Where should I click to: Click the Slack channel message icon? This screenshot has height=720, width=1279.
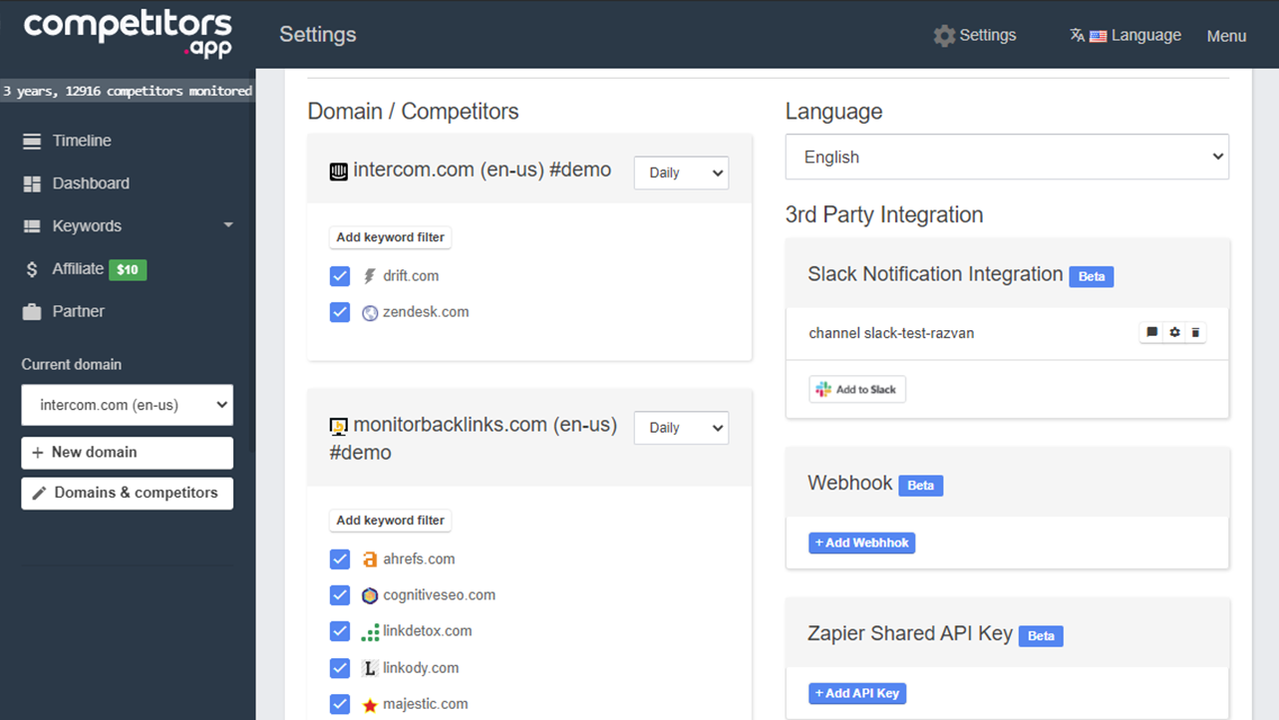pyautogui.click(x=1152, y=333)
